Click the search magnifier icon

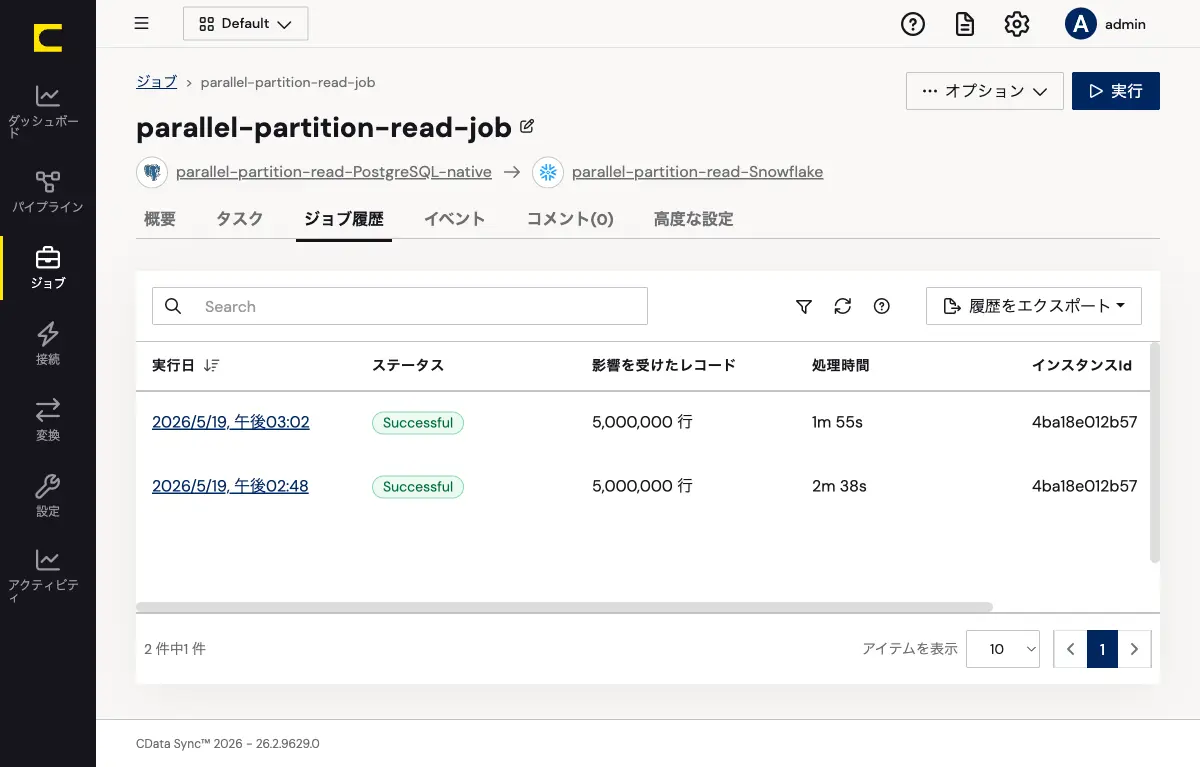173,306
